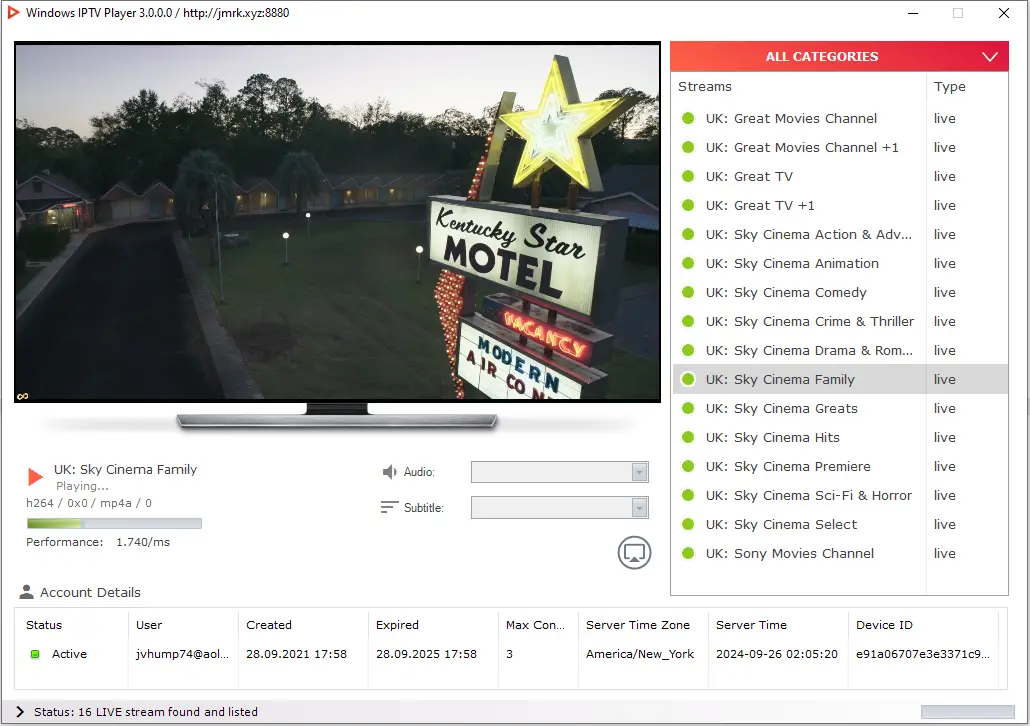Click green dot next to Great TV +1
Screen dimensions: 1030x726
point(688,205)
